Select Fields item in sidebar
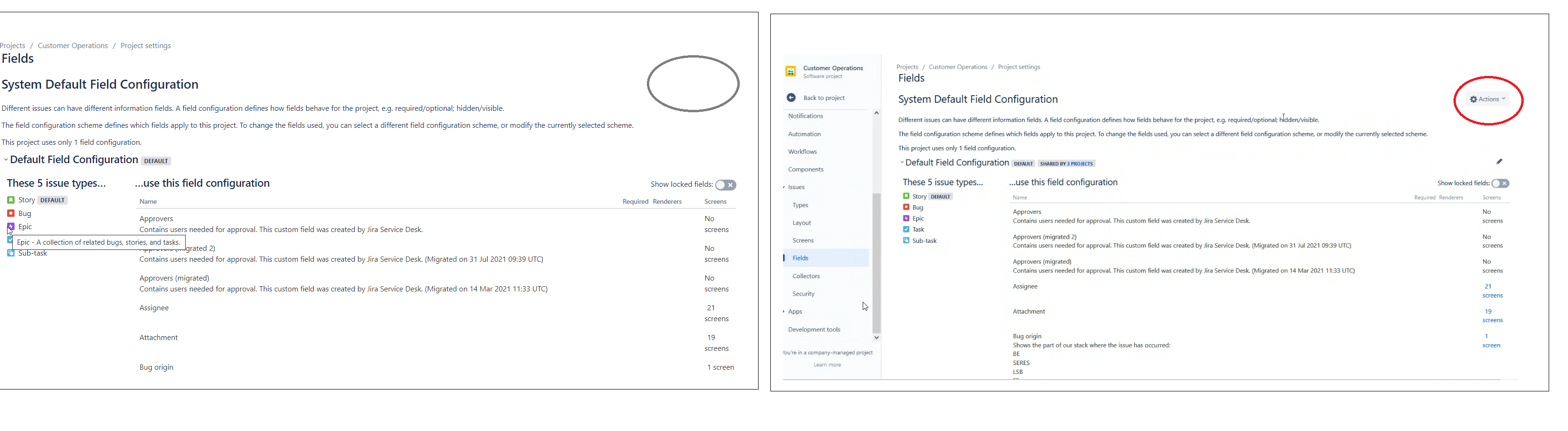 coord(826,258)
